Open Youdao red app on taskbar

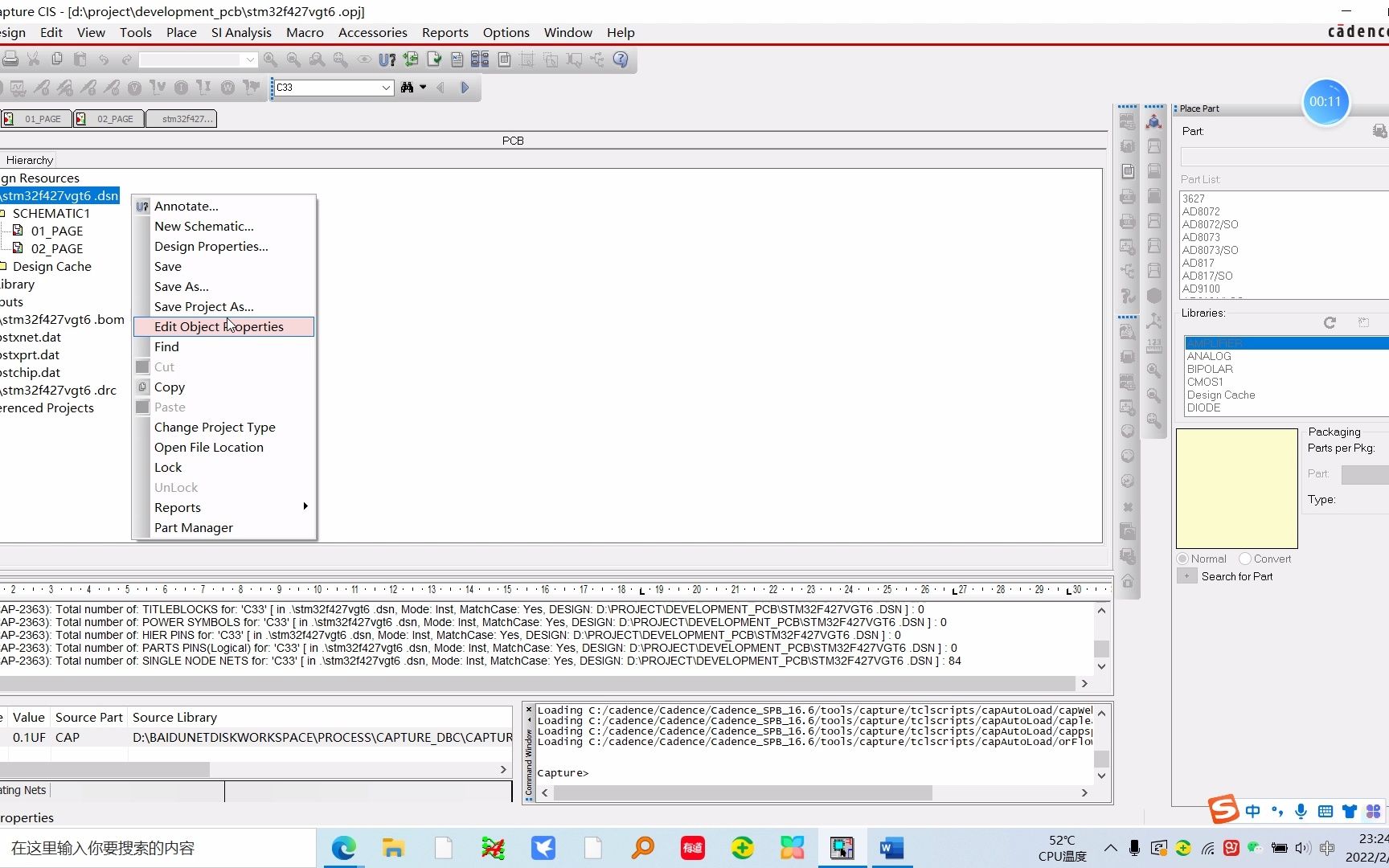(692, 848)
